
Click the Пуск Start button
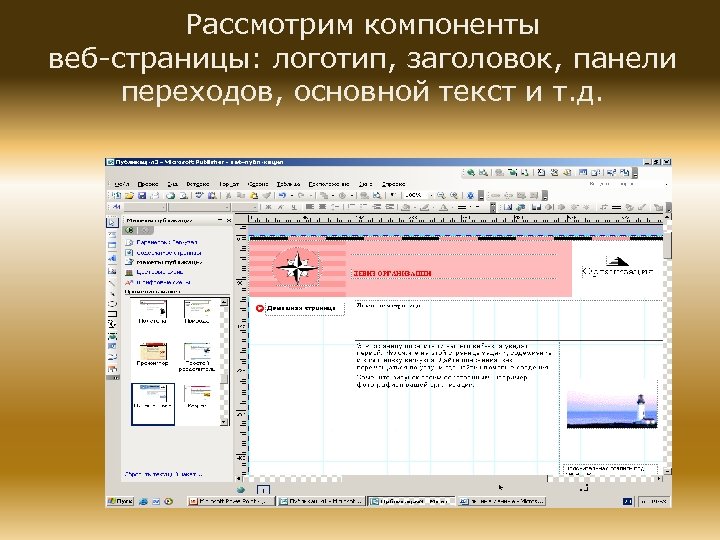tap(120, 501)
